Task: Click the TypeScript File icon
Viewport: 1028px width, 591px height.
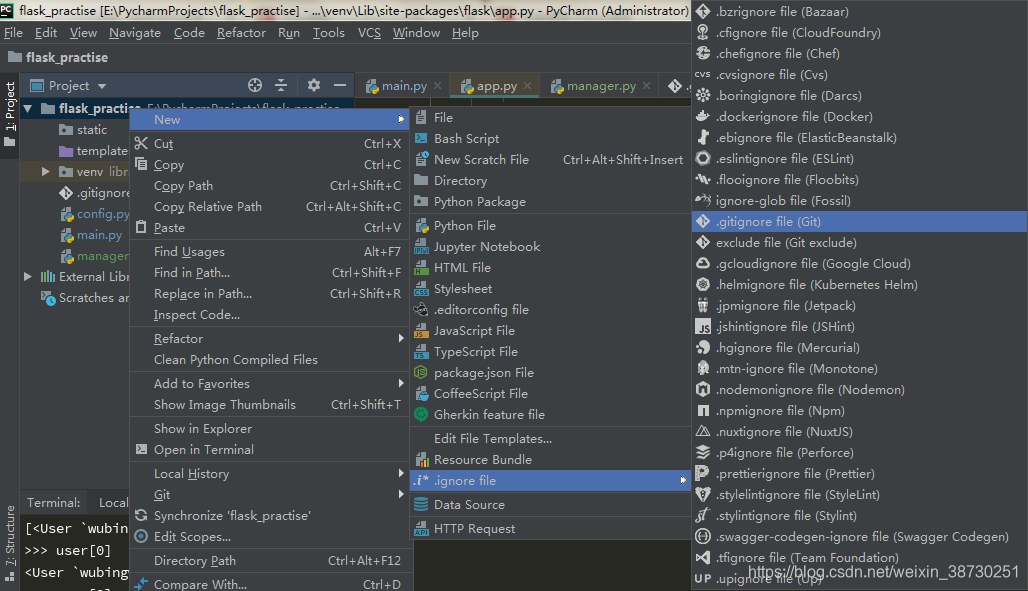Action: pos(422,352)
